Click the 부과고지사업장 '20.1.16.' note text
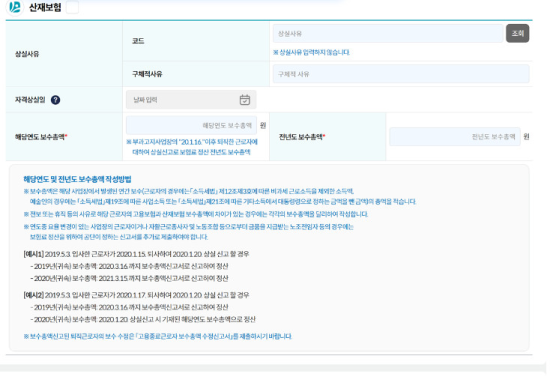Viewport: 550px width, 385px height. click(x=192, y=147)
